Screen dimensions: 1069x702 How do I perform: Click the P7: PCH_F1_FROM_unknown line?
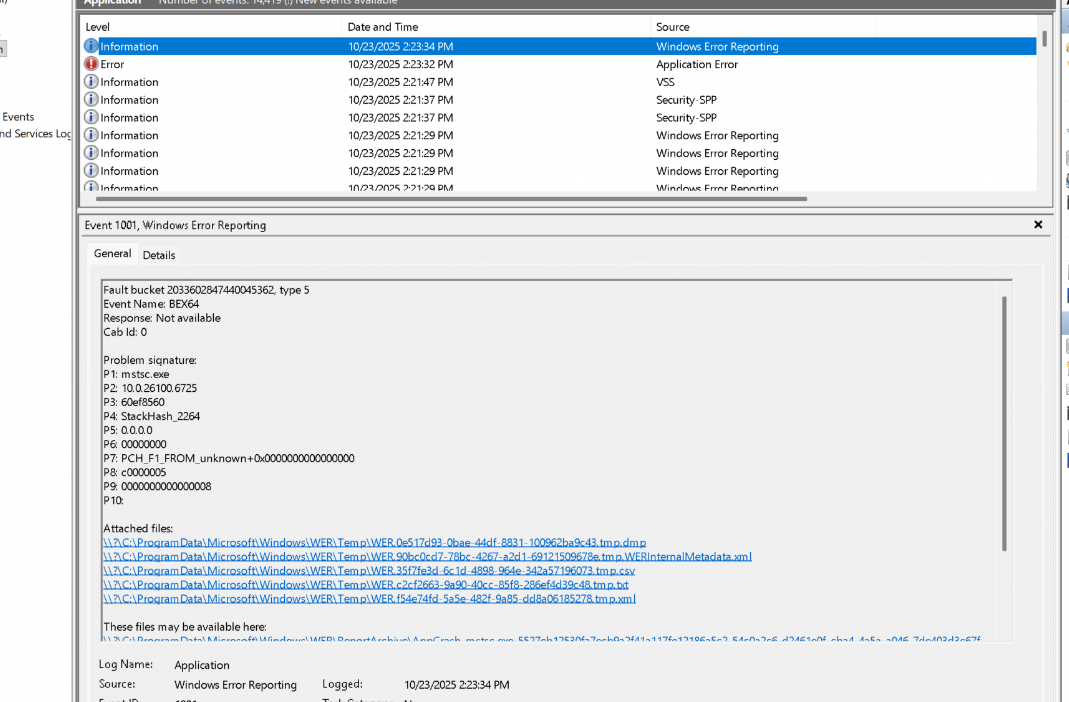pos(228,458)
